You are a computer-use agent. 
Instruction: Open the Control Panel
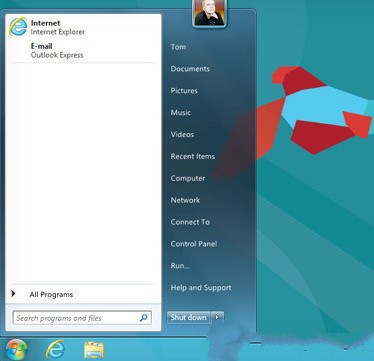click(194, 244)
